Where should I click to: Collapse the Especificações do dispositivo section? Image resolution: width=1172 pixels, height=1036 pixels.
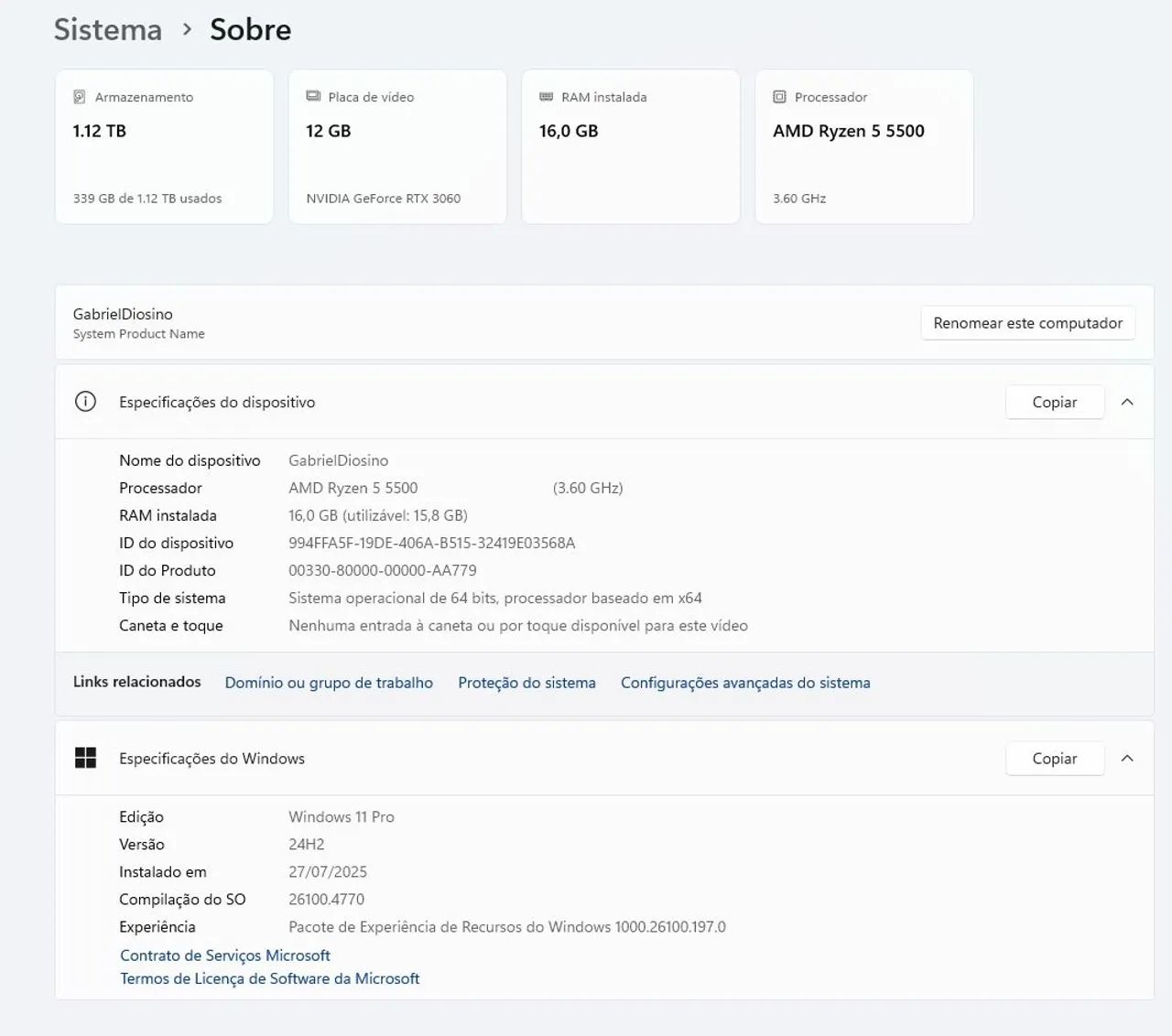tap(1127, 402)
